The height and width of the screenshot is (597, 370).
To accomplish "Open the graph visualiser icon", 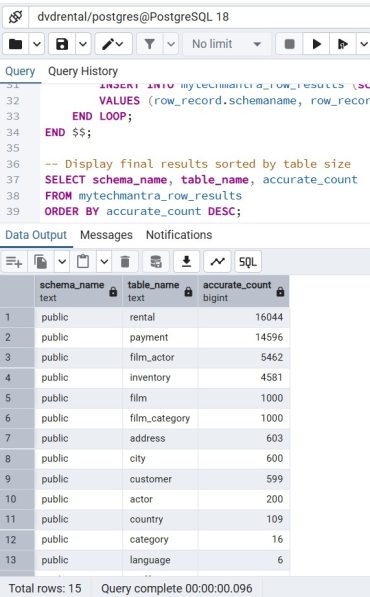I will tap(217, 262).
